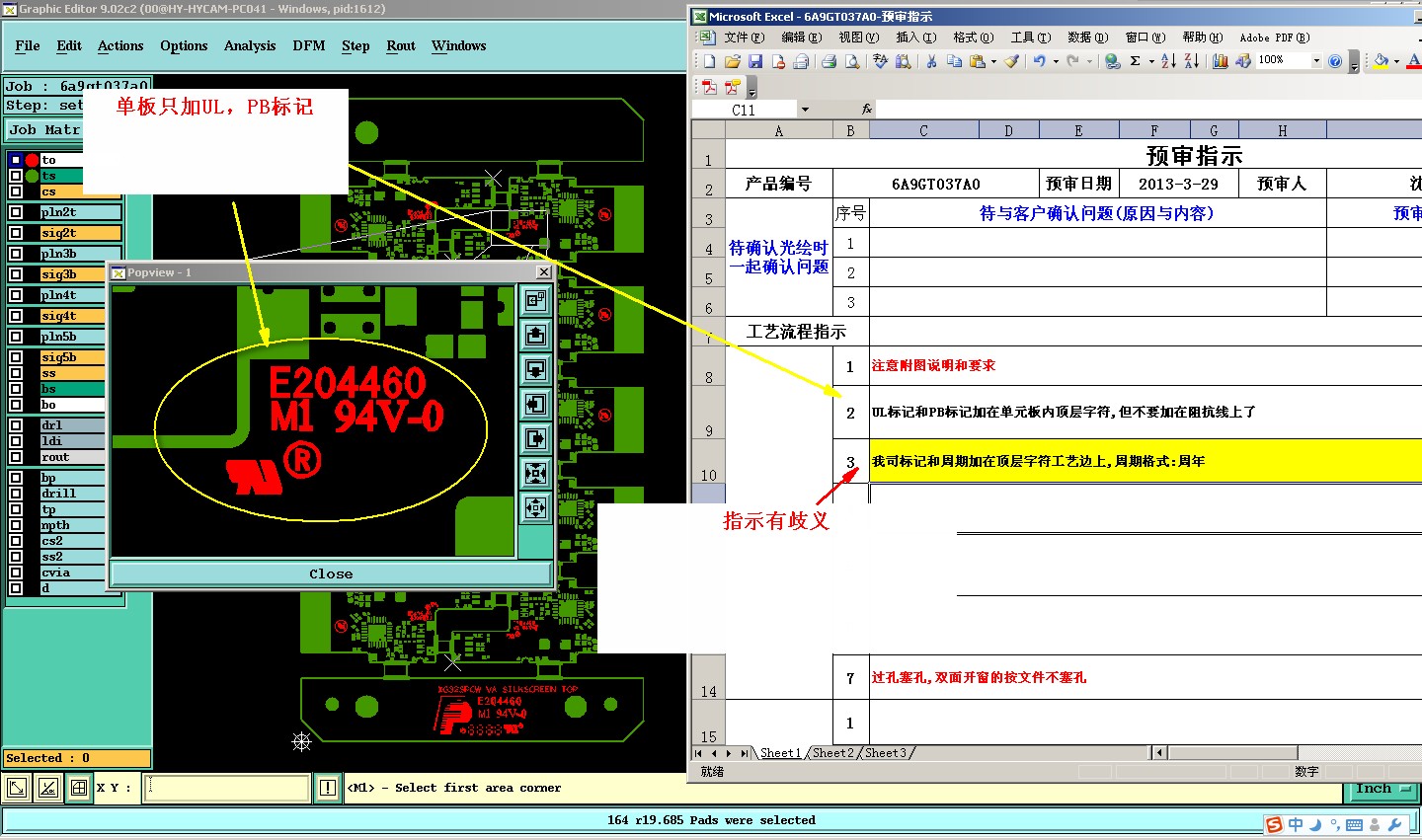The width and height of the screenshot is (1422, 840).
Task: Click Copy icon in Excel toolbar
Action: click(954, 61)
